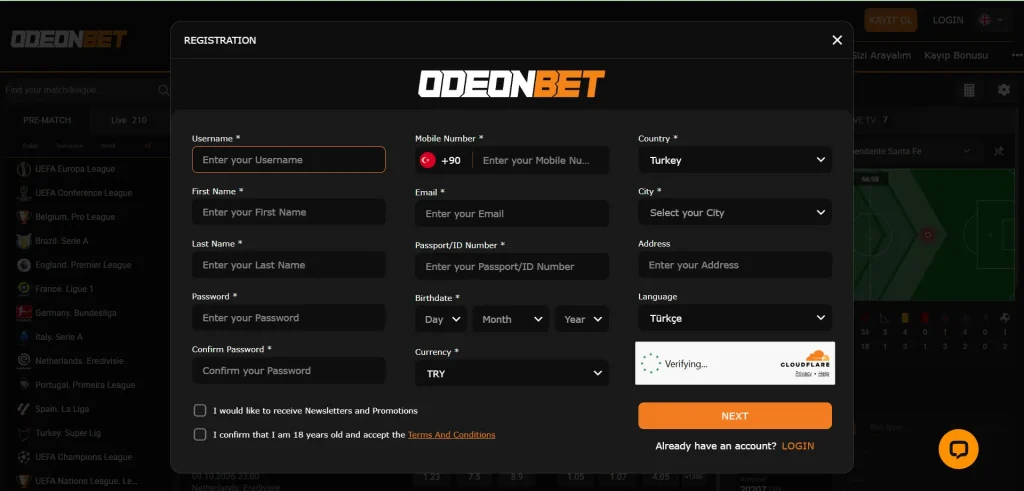Click the UEFA Europa League trophy icon
1024x491 pixels.
point(24,169)
